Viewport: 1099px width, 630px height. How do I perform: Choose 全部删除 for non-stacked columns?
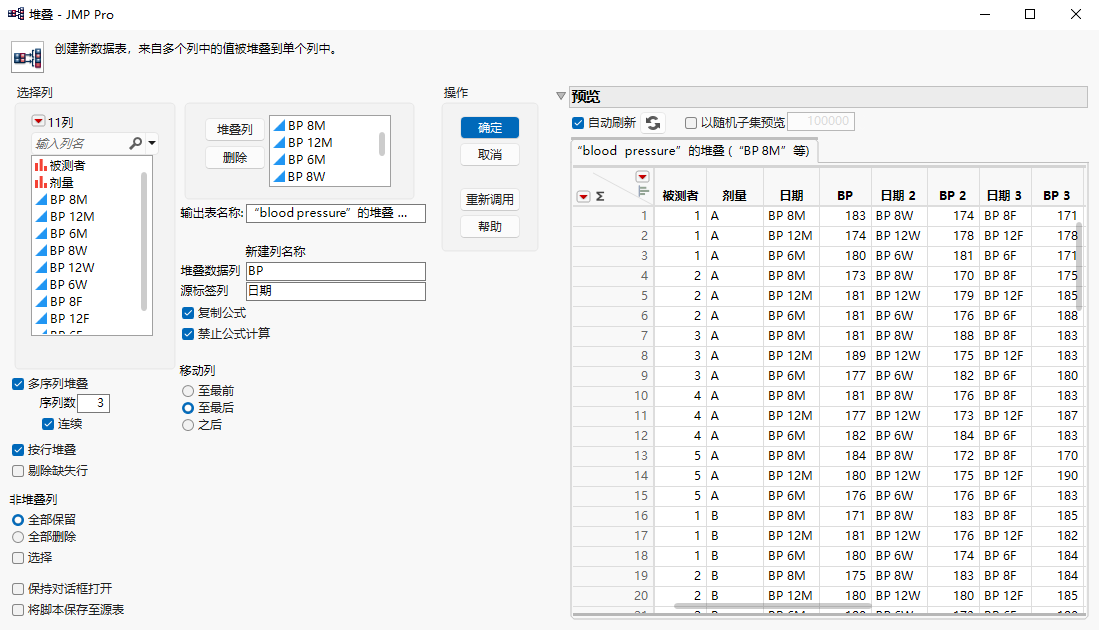click(x=18, y=537)
